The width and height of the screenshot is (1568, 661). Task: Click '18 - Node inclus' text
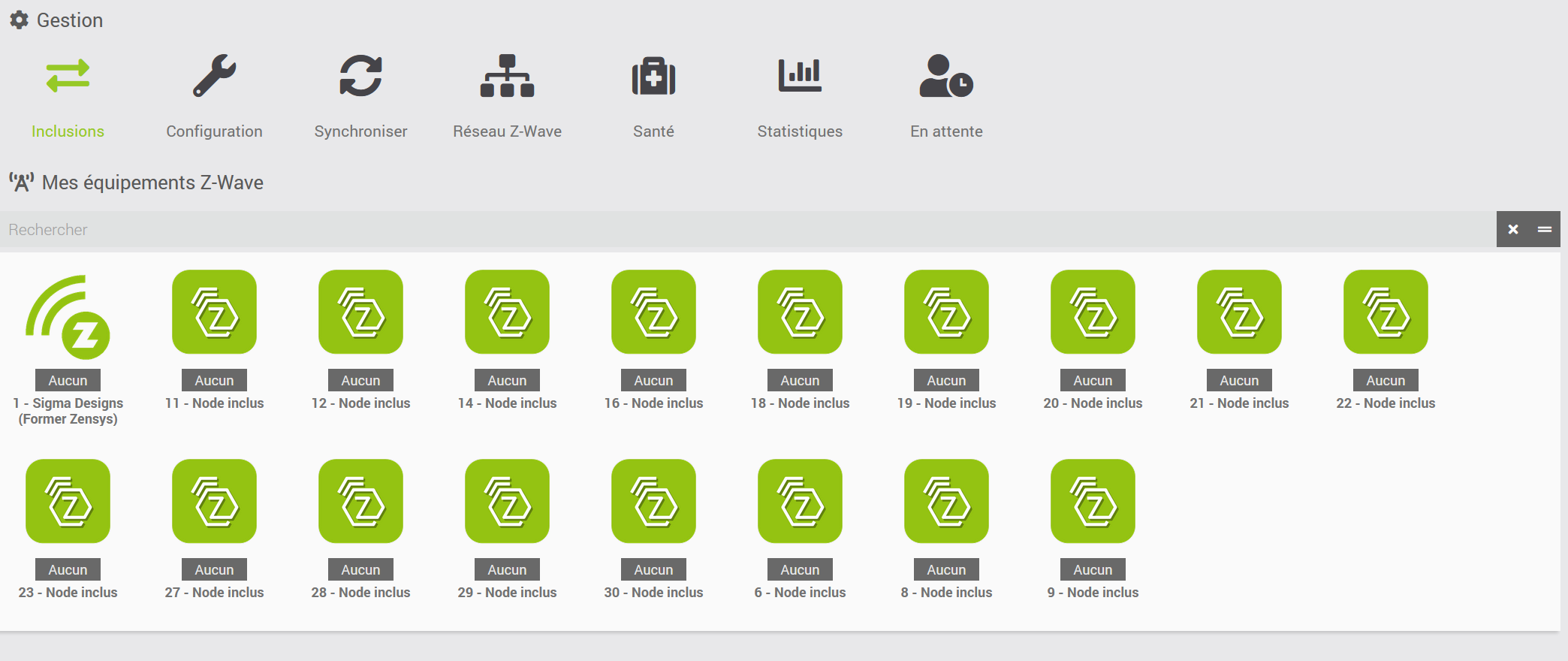pyautogui.click(x=800, y=403)
